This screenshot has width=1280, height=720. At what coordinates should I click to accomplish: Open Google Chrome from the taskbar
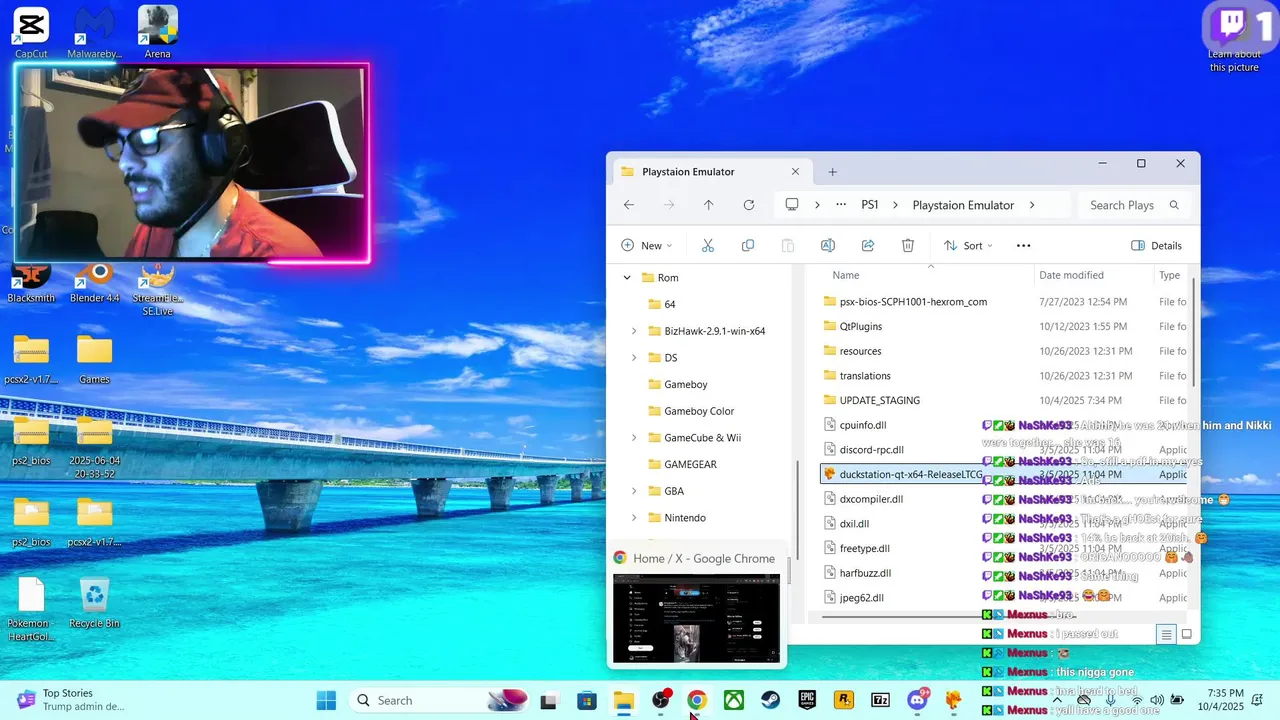tap(697, 701)
